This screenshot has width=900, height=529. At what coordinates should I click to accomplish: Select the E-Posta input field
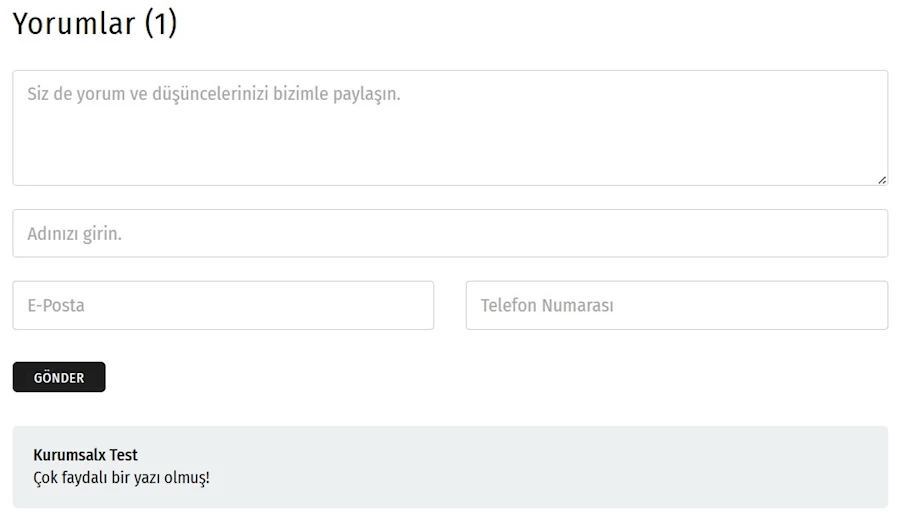pyautogui.click(x=223, y=305)
